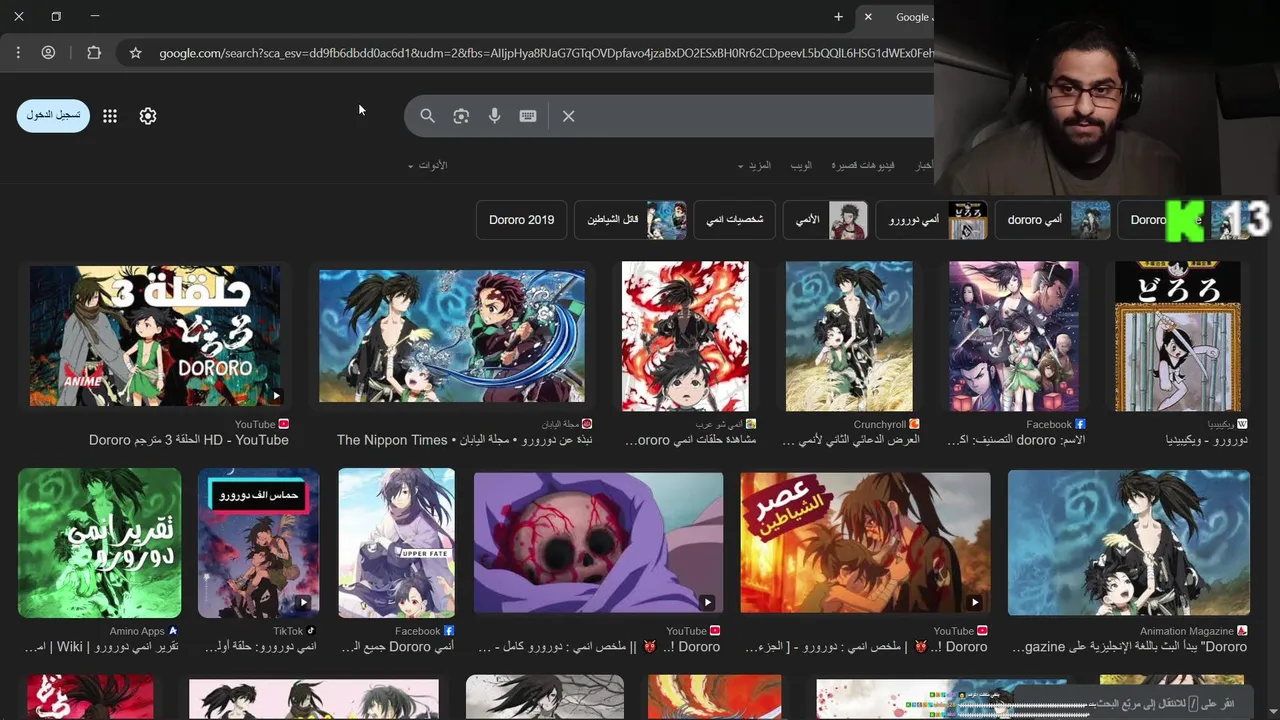Click the "Dororo" يبدأ البث باللغة الإنجليزية title
Screen dimensions: 1280x720
[1130, 647]
